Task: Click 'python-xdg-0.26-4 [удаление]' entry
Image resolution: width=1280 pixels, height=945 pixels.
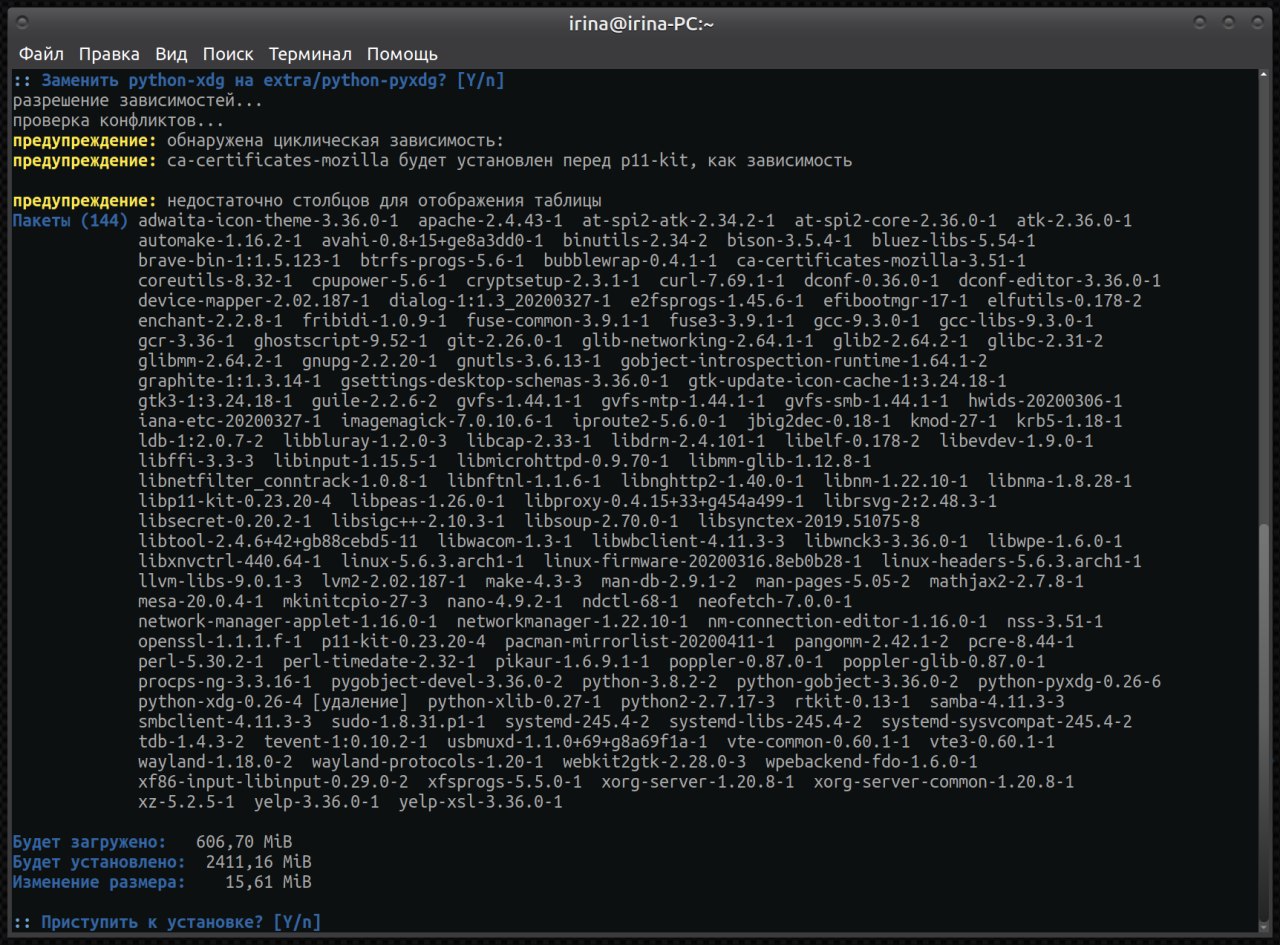Action: tap(273, 700)
